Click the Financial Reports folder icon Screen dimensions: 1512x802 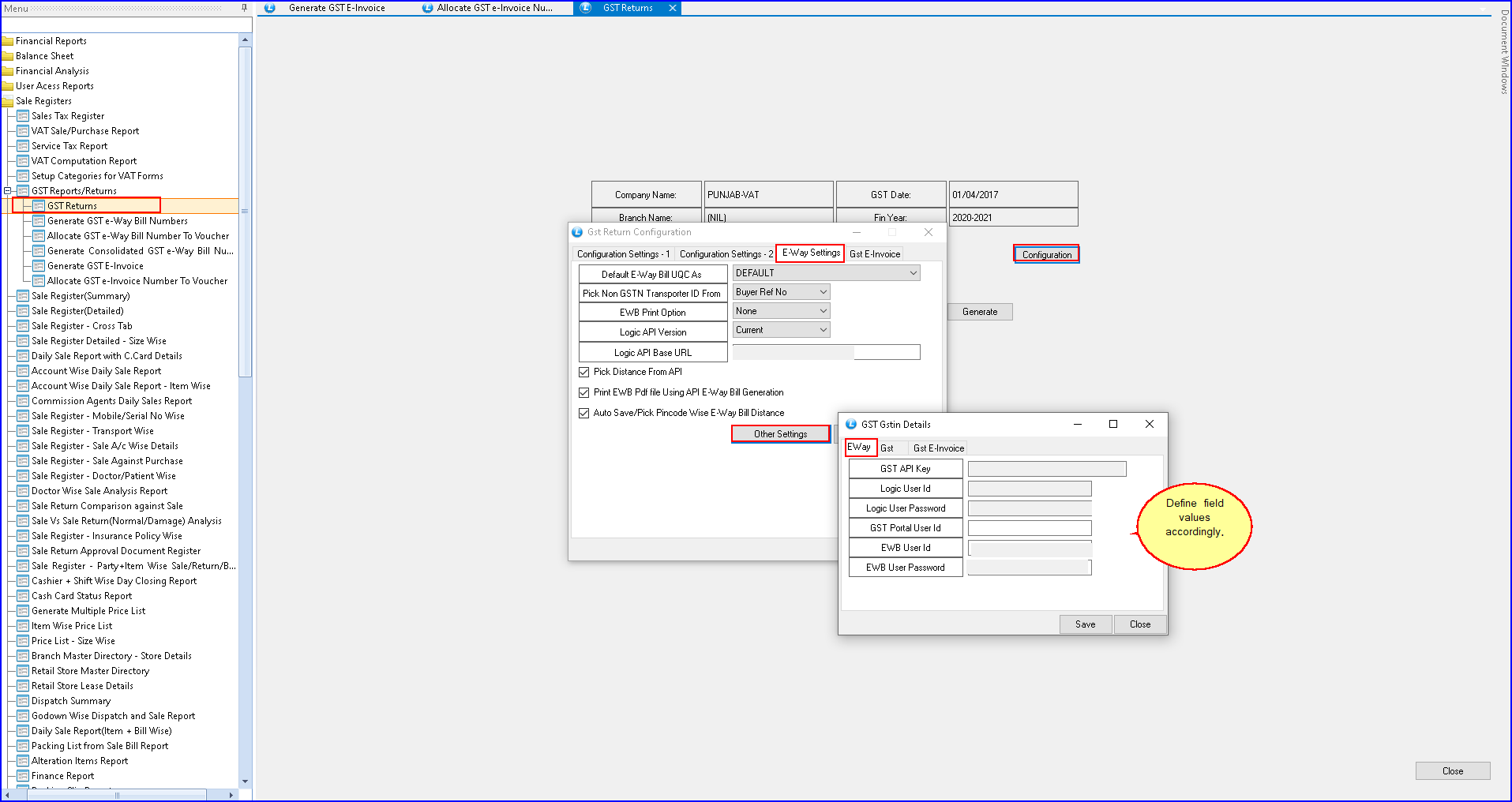coord(8,41)
